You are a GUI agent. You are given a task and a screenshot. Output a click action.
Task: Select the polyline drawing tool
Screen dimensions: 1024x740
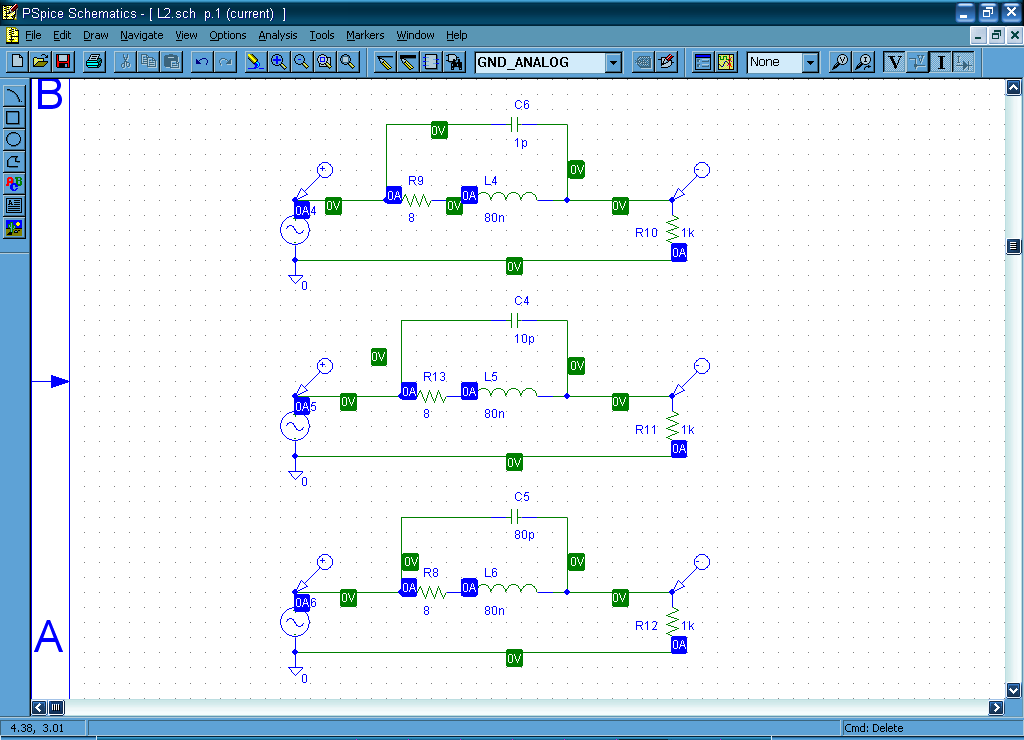click(x=14, y=162)
